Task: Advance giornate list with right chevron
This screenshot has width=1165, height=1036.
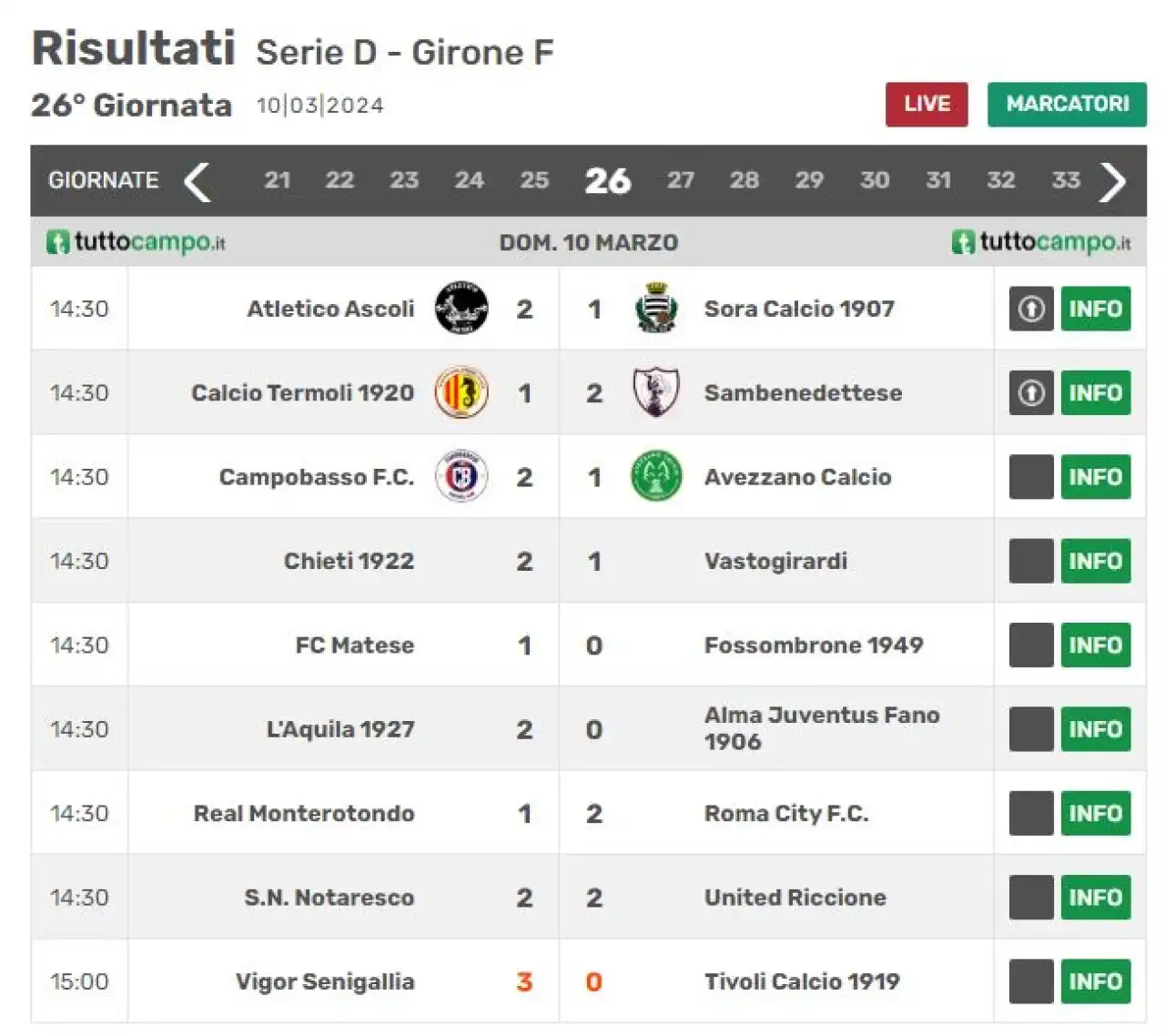Action: [x=1113, y=181]
